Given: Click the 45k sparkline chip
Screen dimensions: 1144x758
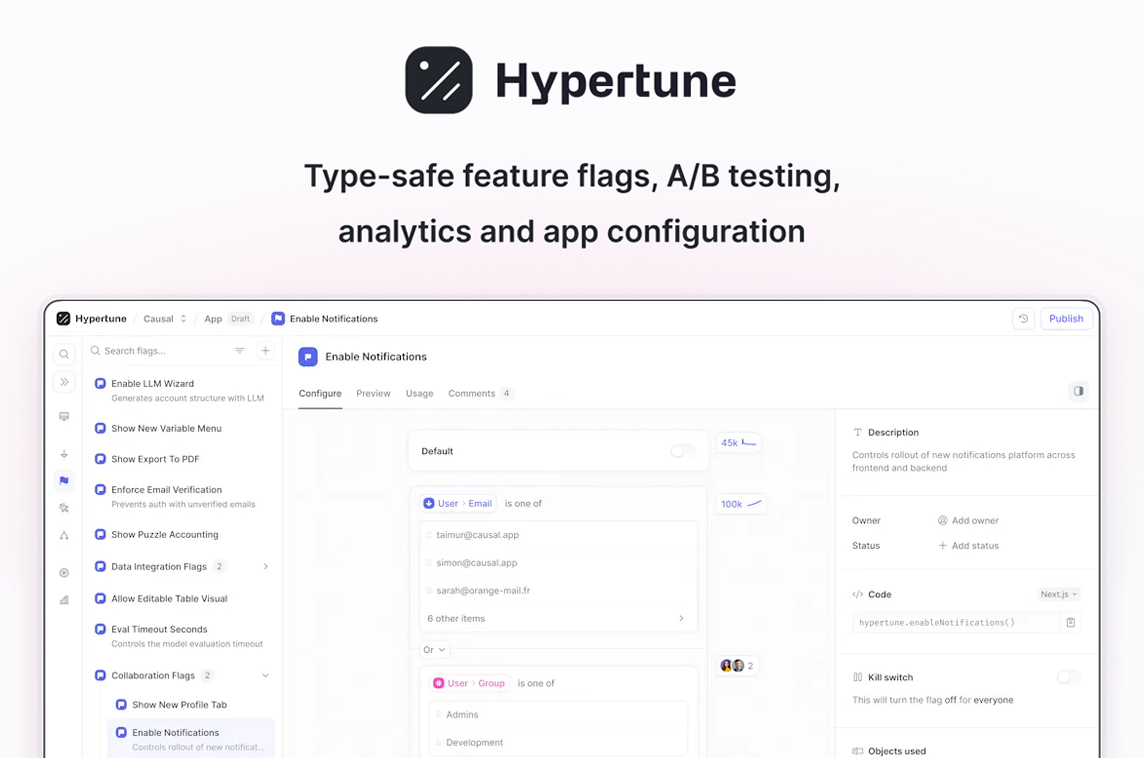Looking at the screenshot, I should point(738,443).
